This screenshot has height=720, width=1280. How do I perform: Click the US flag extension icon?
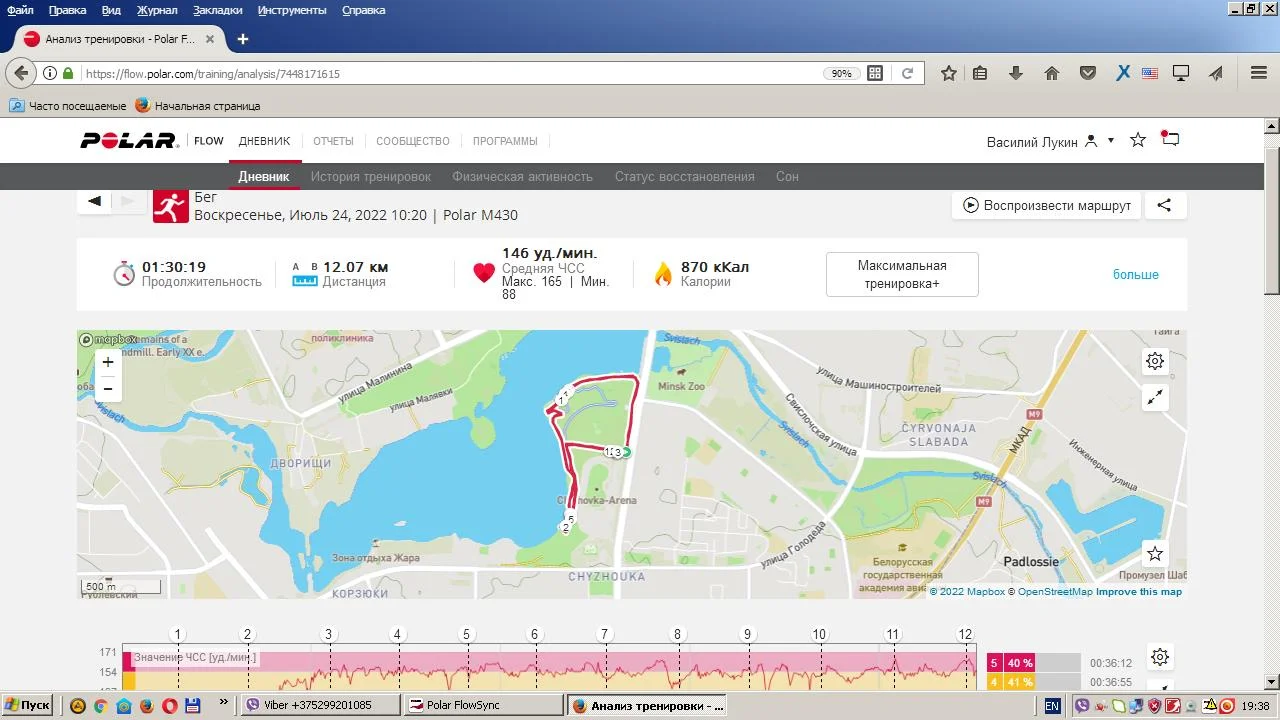point(1150,73)
